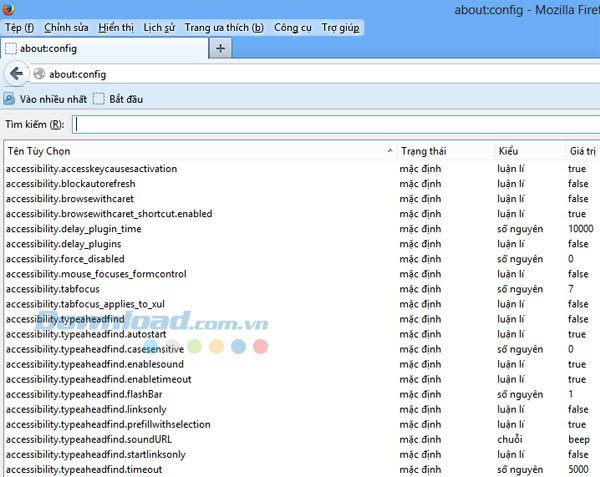Go back with the back arrow button
The width and height of the screenshot is (600, 477).
[x=16, y=73]
